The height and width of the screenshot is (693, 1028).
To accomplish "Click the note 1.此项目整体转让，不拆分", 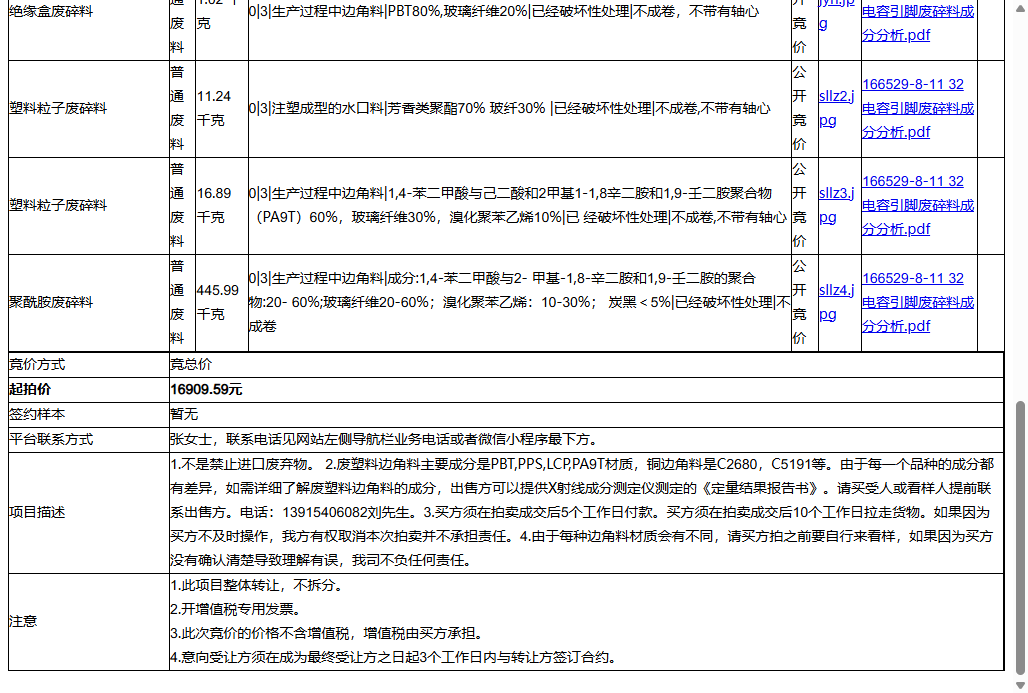I will [x=257, y=585].
